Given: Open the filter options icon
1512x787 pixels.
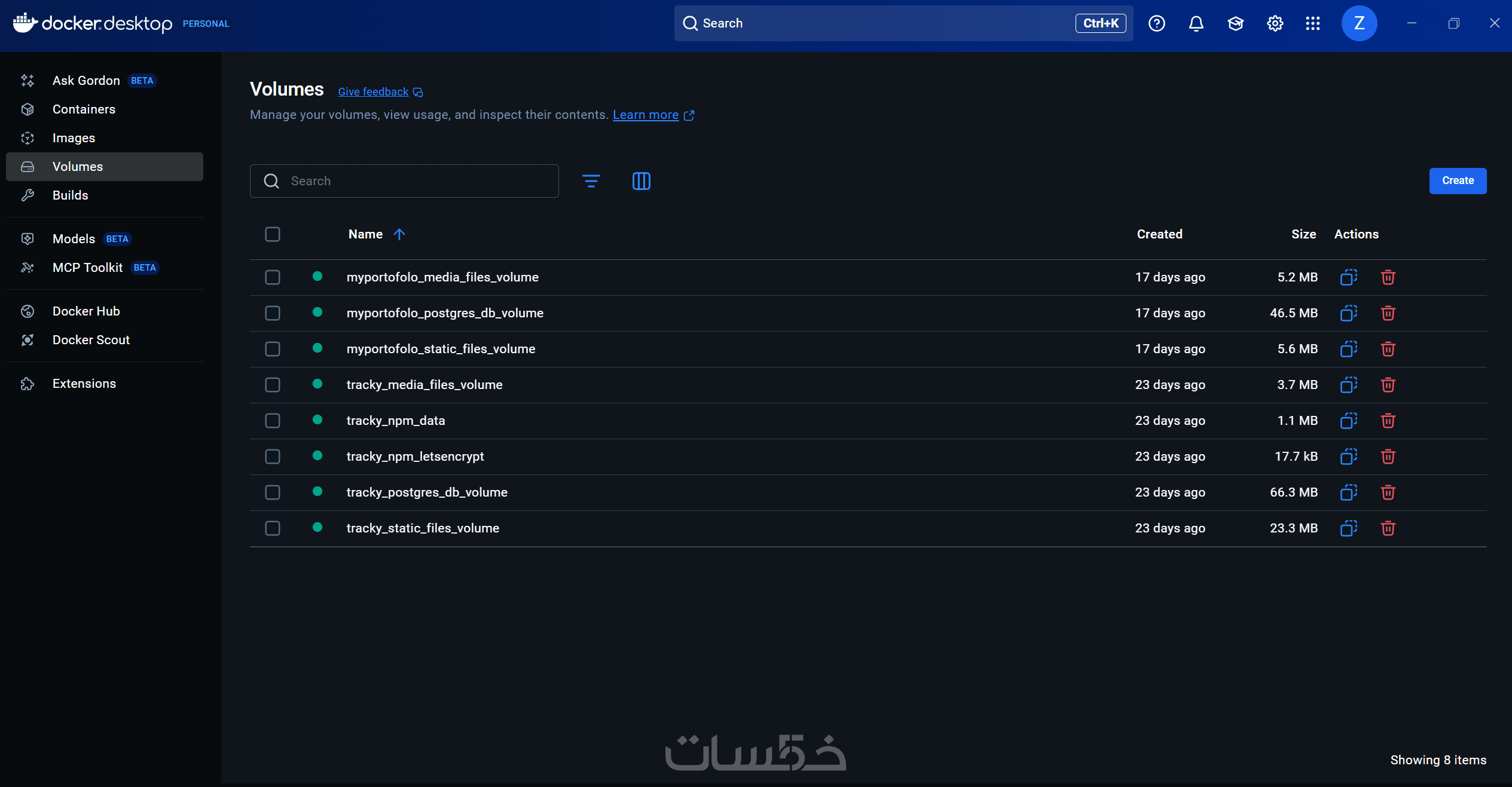Looking at the screenshot, I should pyautogui.click(x=591, y=181).
